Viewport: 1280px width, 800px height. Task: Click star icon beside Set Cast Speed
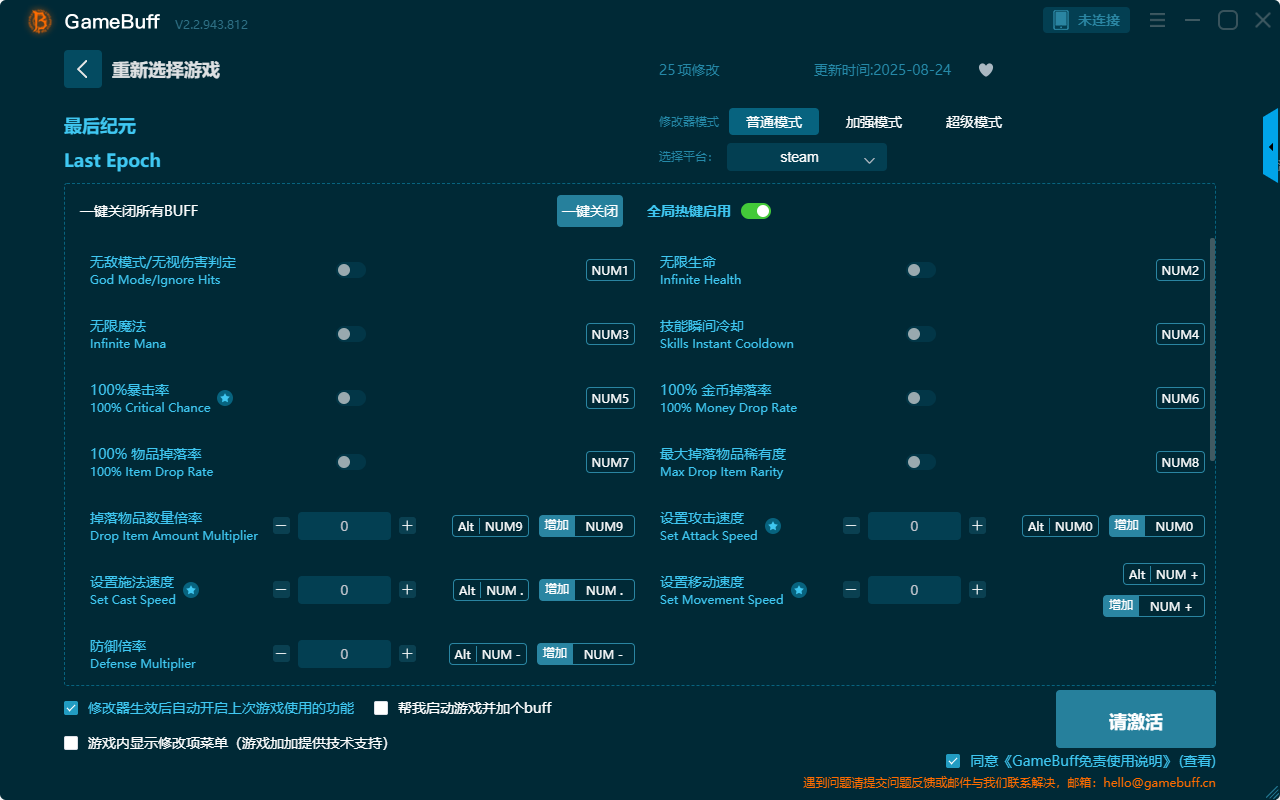pos(191,590)
